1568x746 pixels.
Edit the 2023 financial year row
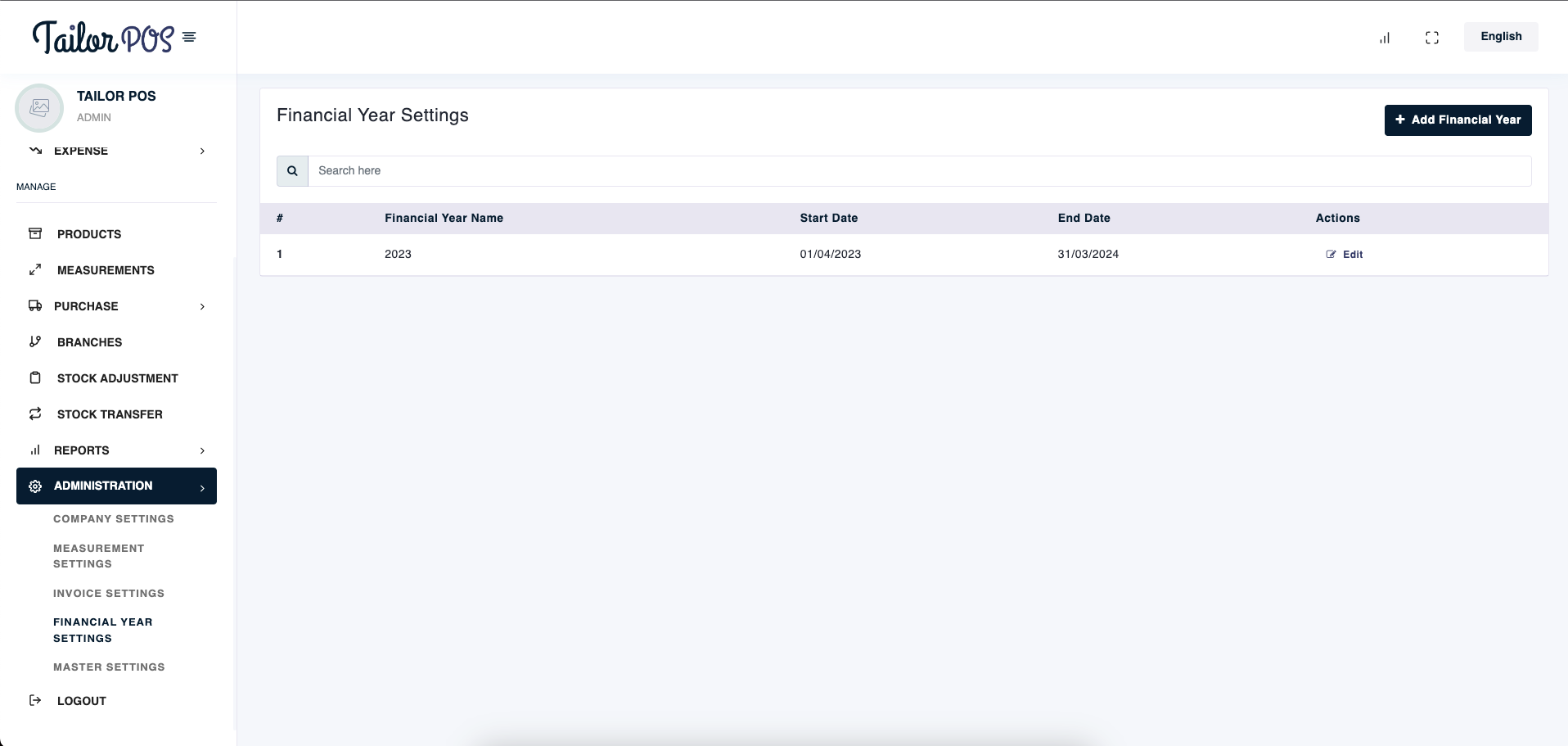1345,255
